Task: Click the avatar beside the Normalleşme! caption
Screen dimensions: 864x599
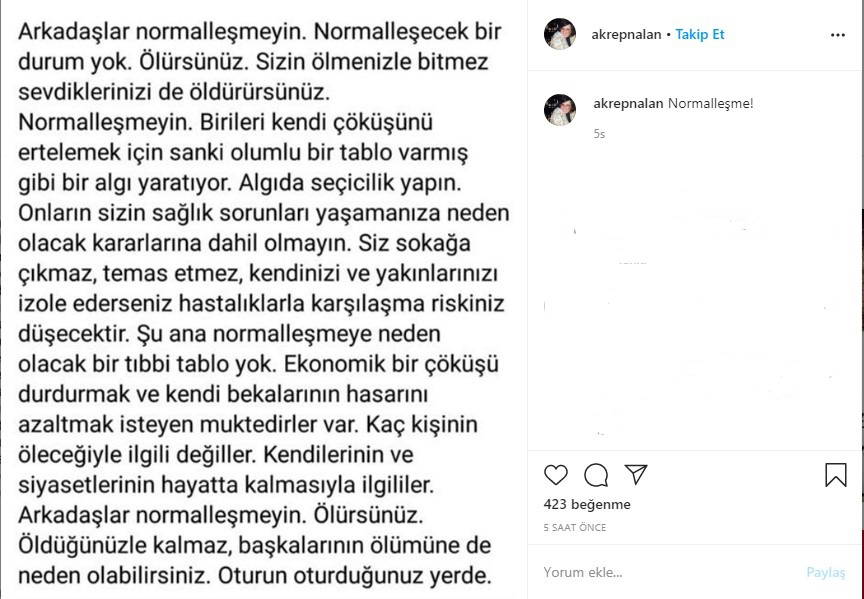Action: [x=560, y=110]
